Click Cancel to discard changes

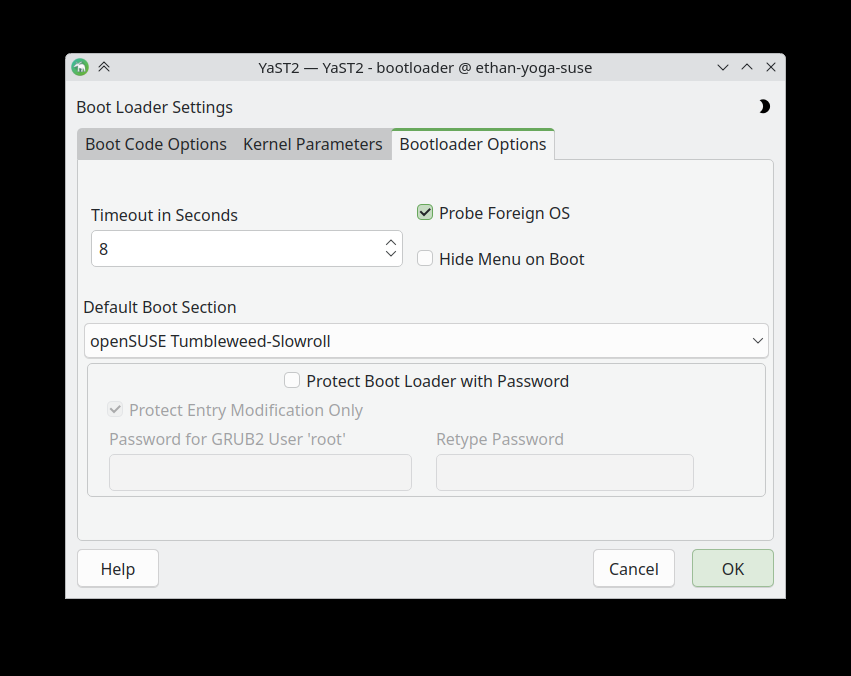[633, 568]
